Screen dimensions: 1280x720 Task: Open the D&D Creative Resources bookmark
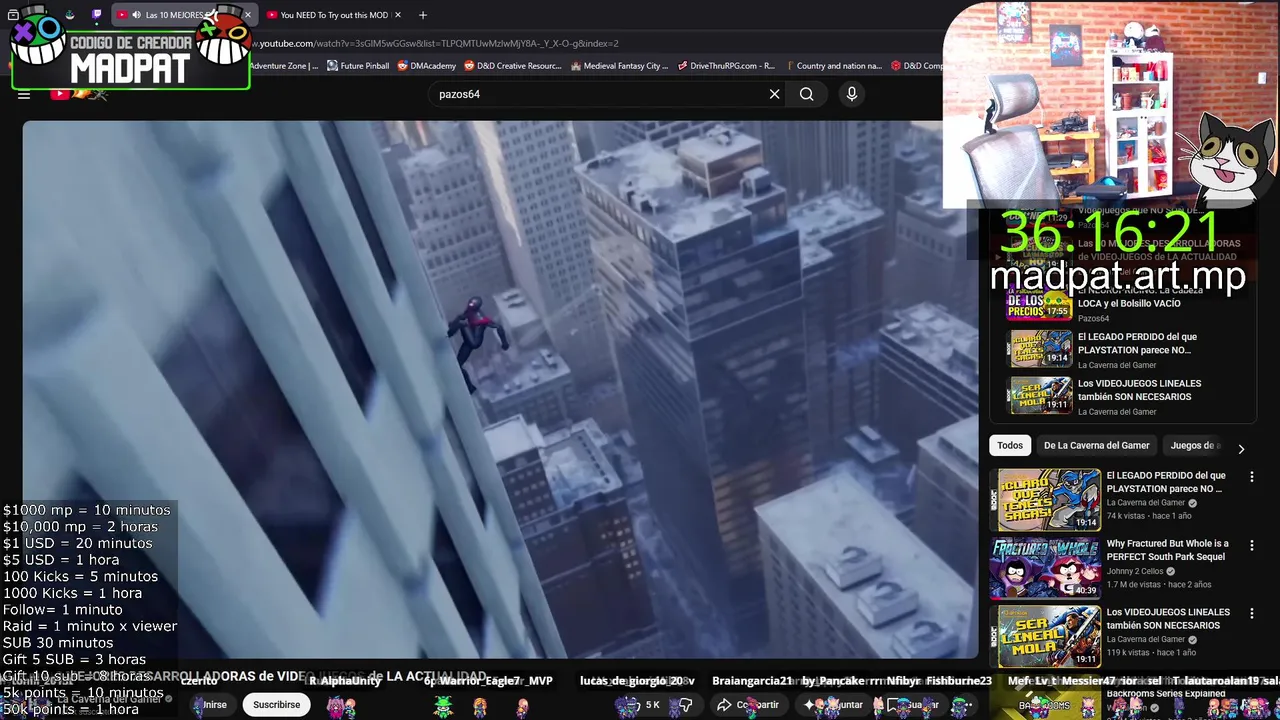pos(512,66)
